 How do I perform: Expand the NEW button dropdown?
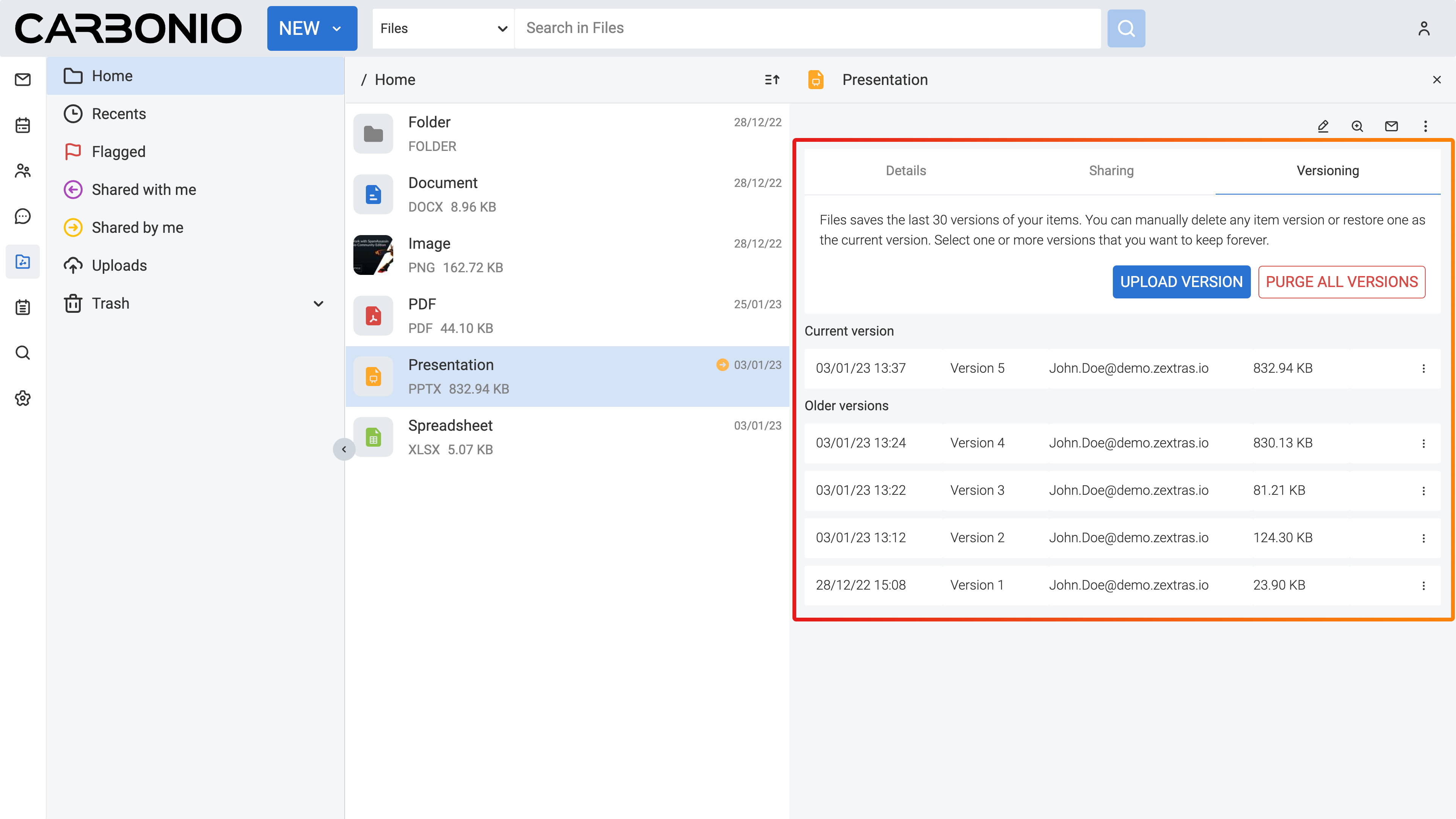pos(337,28)
